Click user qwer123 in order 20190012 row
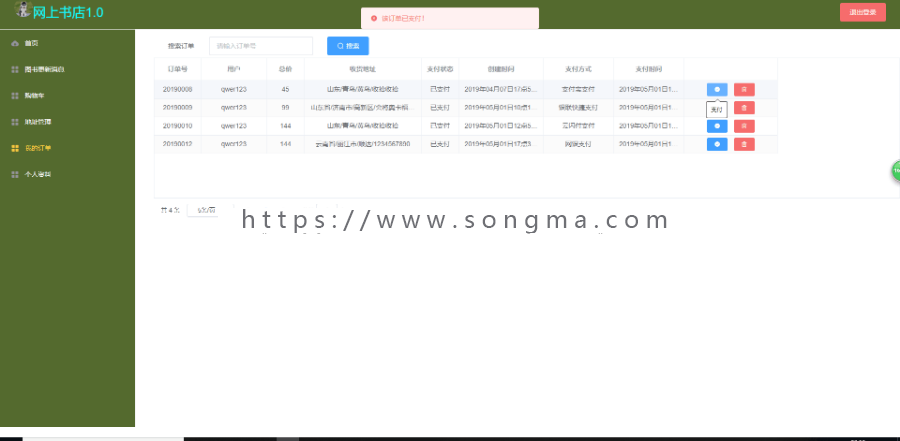 point(234,144)
